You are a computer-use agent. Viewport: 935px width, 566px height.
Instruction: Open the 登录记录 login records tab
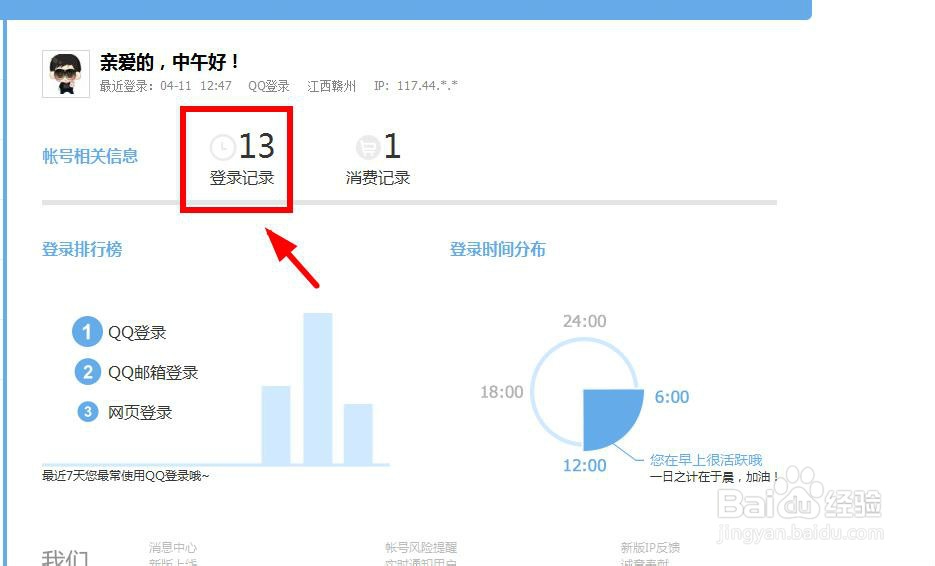[x=242, y=159]
